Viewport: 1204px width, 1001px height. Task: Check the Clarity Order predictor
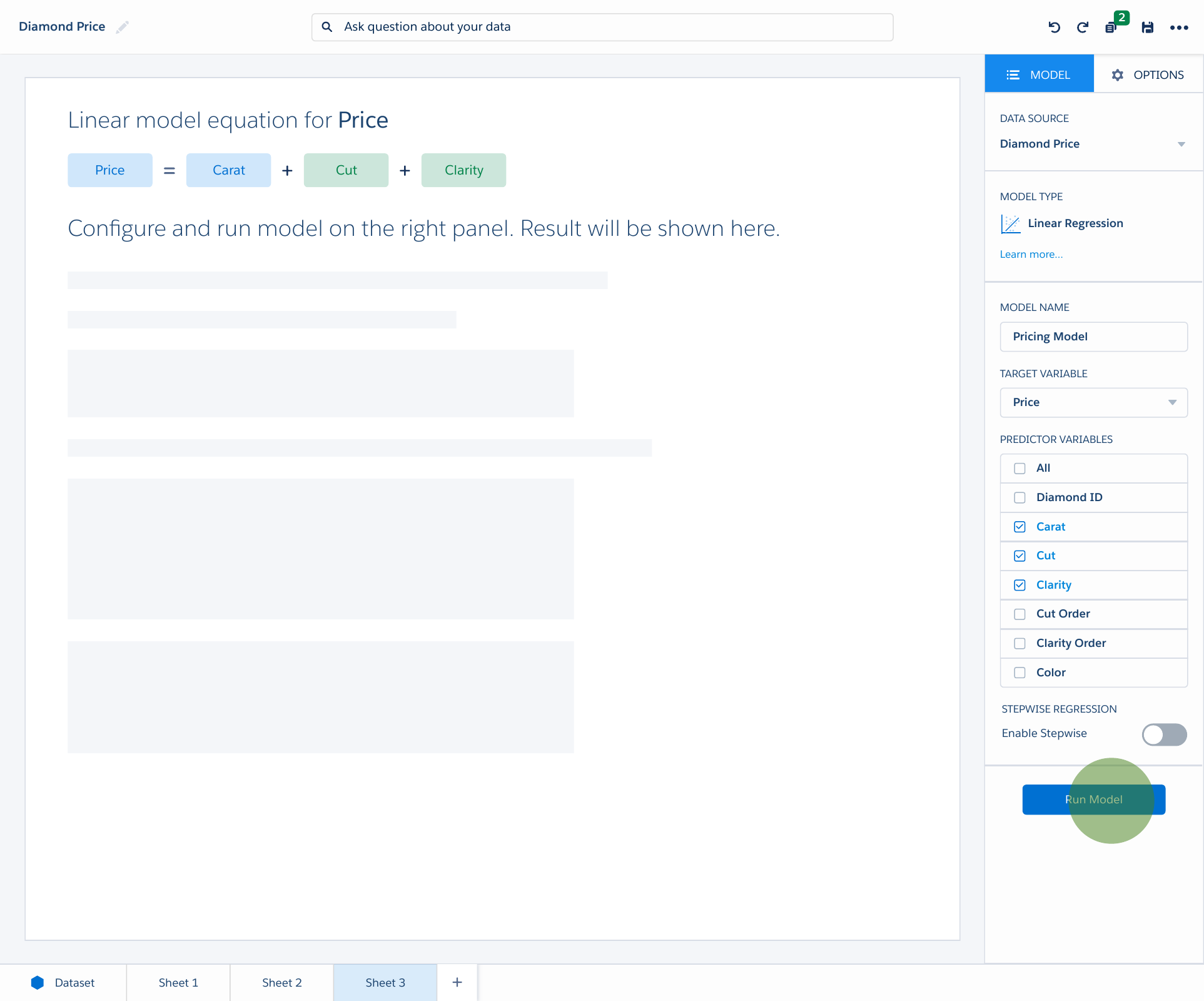(x=1019, y=643)
